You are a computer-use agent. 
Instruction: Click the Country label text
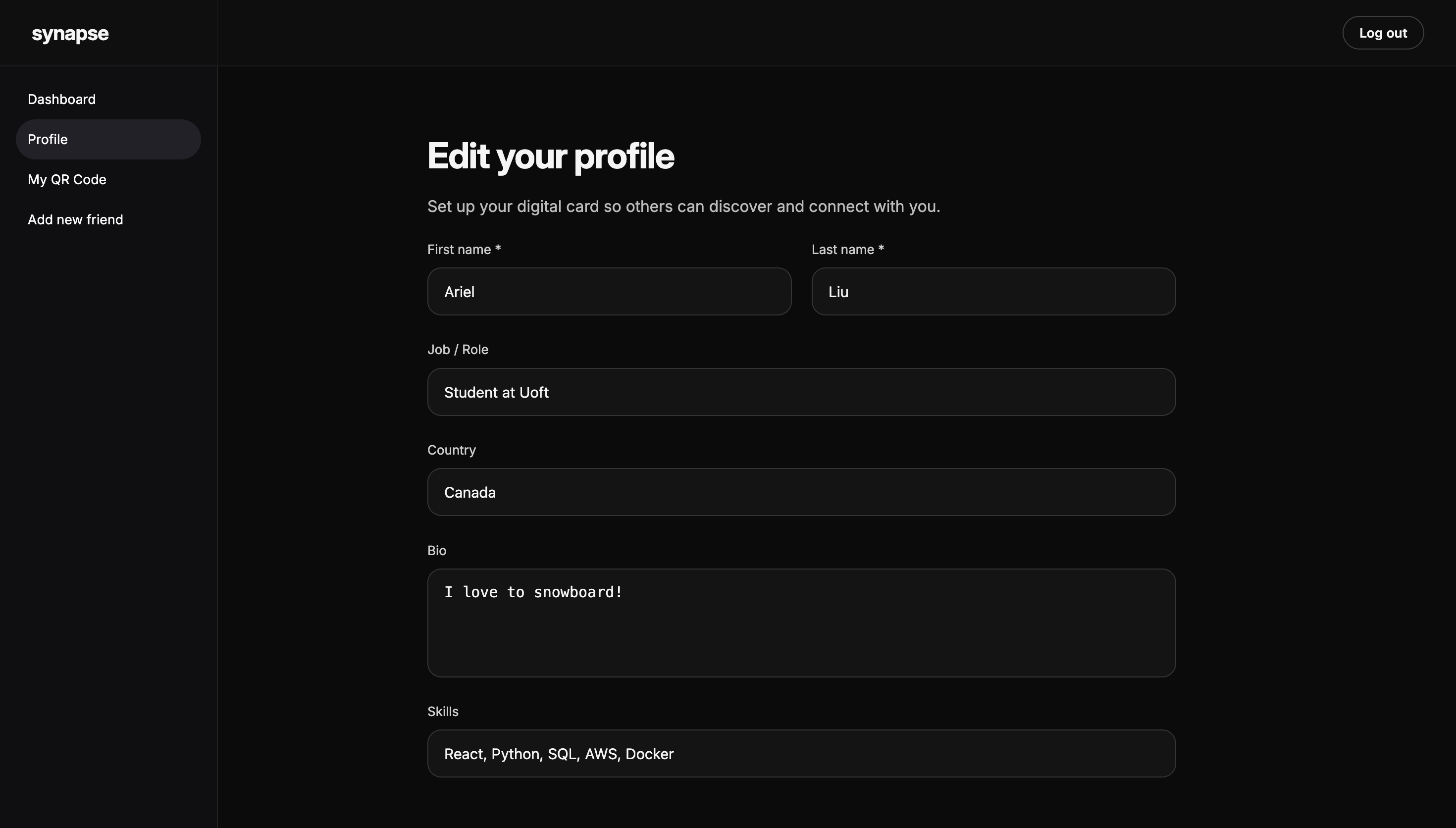[452, 450]
